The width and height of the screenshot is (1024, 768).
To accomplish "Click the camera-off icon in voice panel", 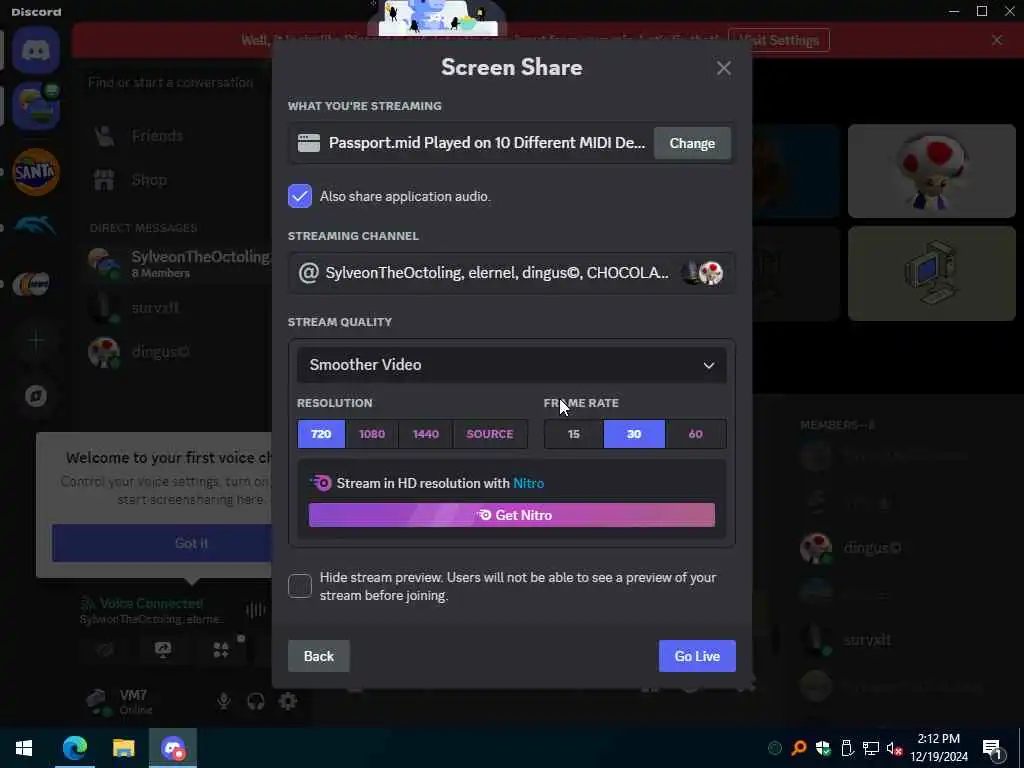I will (x=105, y=648).
